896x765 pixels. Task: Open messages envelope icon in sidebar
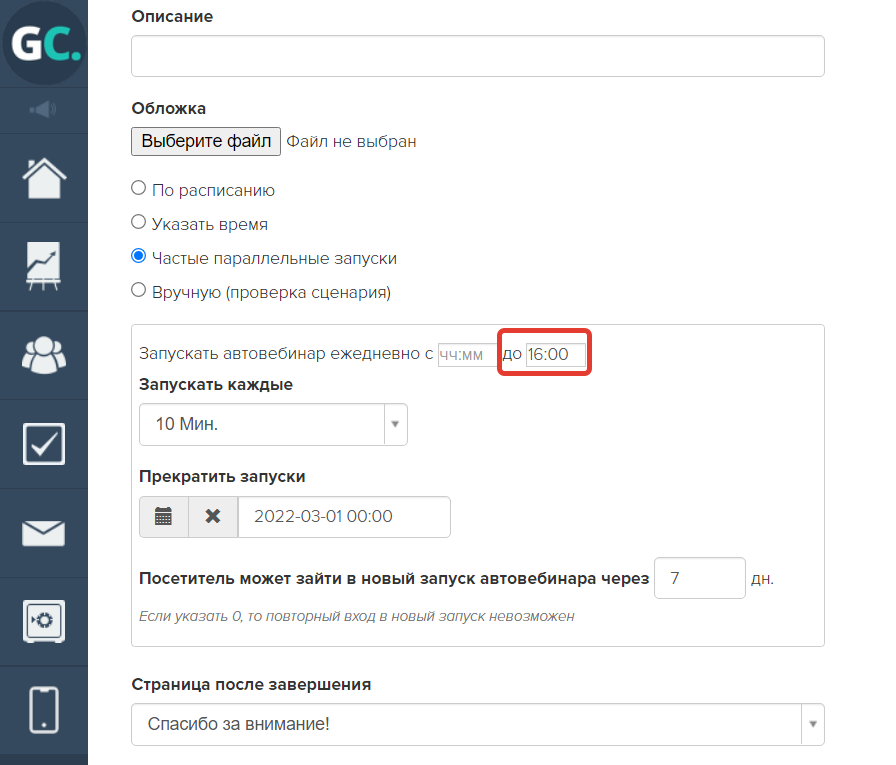pos(43,533)
